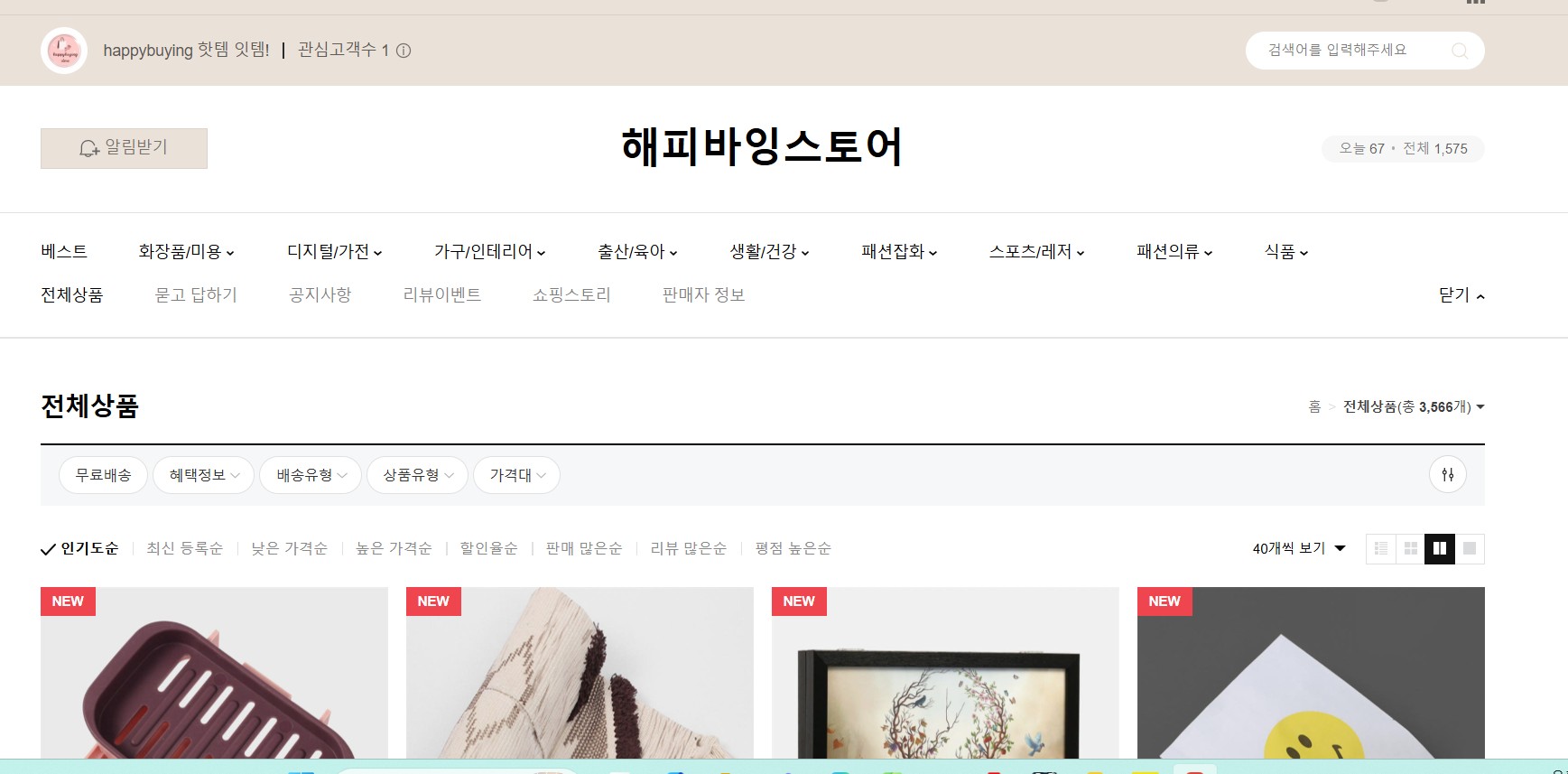Sort products by 낮은 가격순
The width and height of the screenshot is (1568, 774).
(289, 548)
